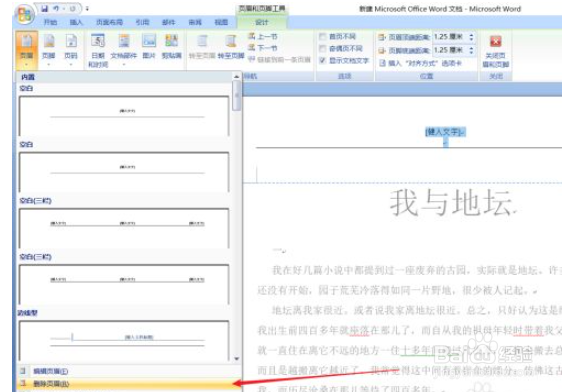Choose the first 空白 header thumbnail
Viewport: 566px width, 392px height.
[124, 116]
